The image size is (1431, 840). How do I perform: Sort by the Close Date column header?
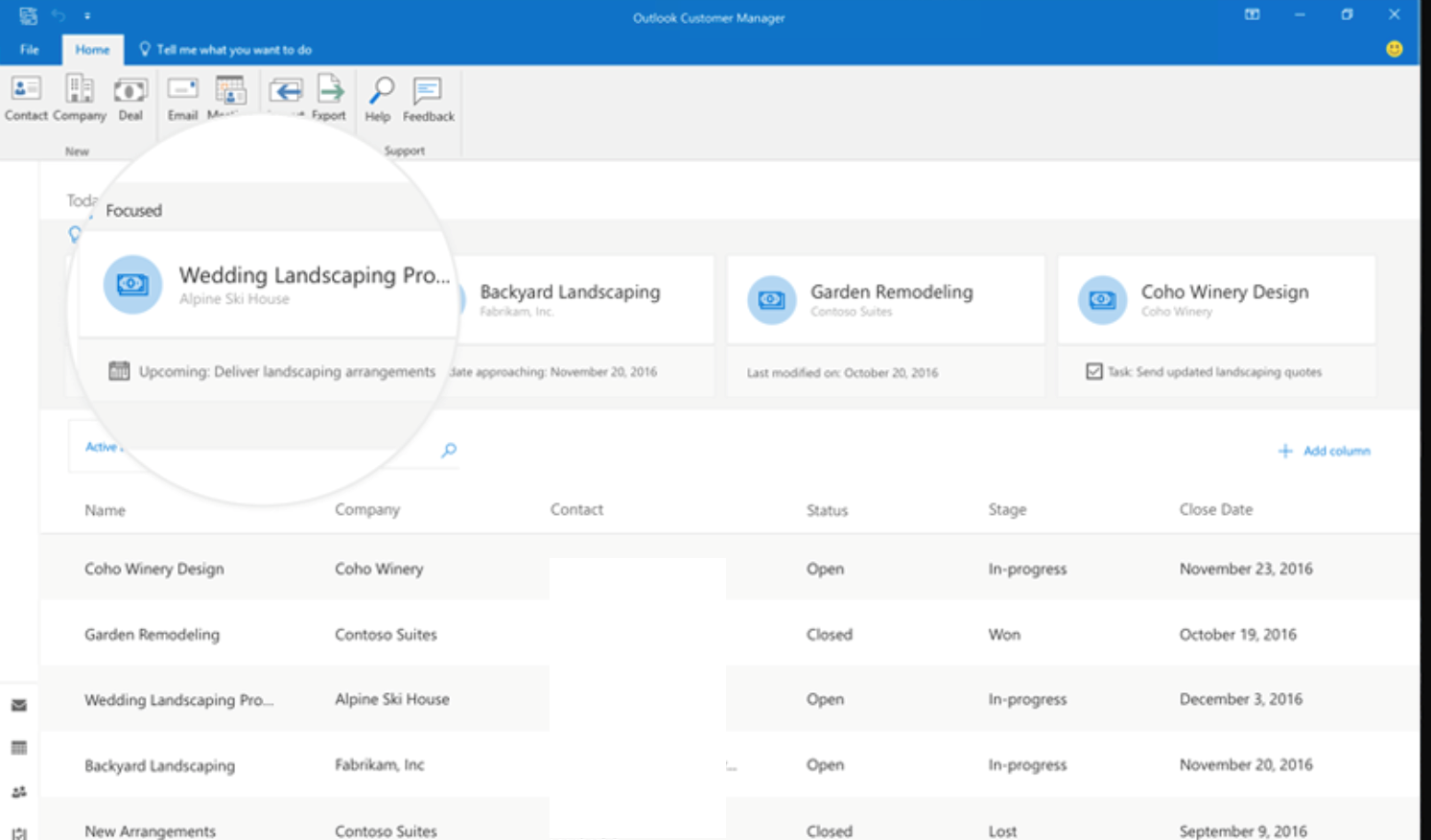tap(1215, 509)
